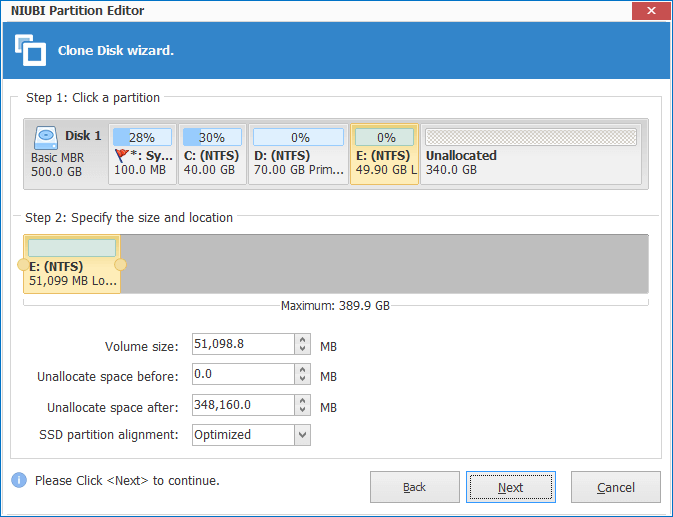Image resolution: width=673 pixels, height=517 pixels.
Task: Click the right resize handle of E: partition
Action: pos(120,265)
